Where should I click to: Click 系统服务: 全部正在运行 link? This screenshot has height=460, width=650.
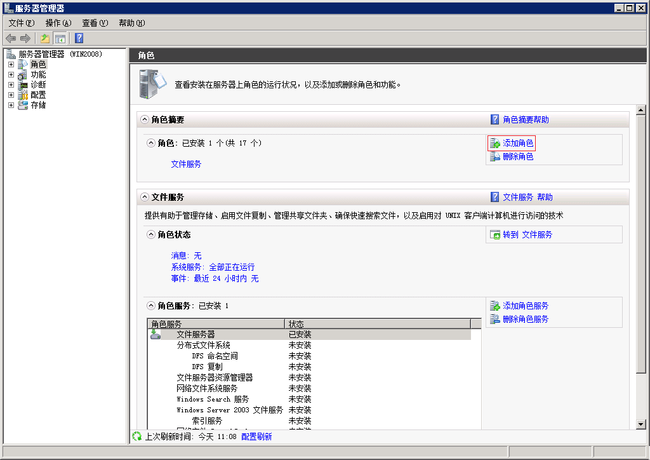tap(213, 267)
